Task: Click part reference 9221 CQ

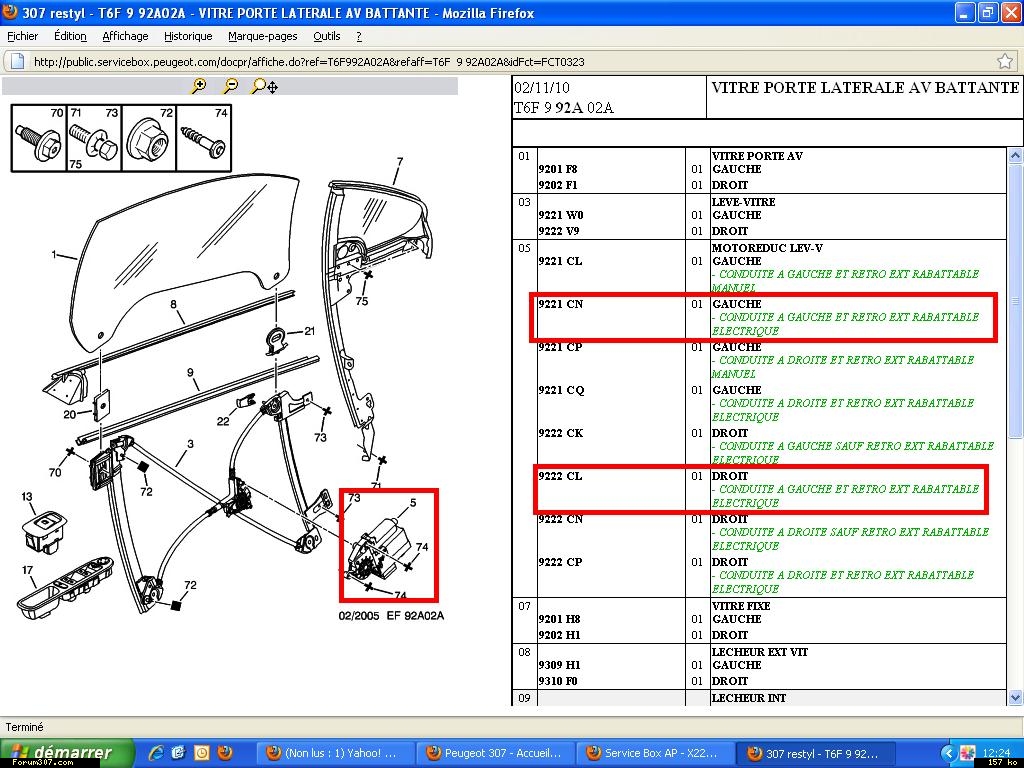Action: [561, 391]
